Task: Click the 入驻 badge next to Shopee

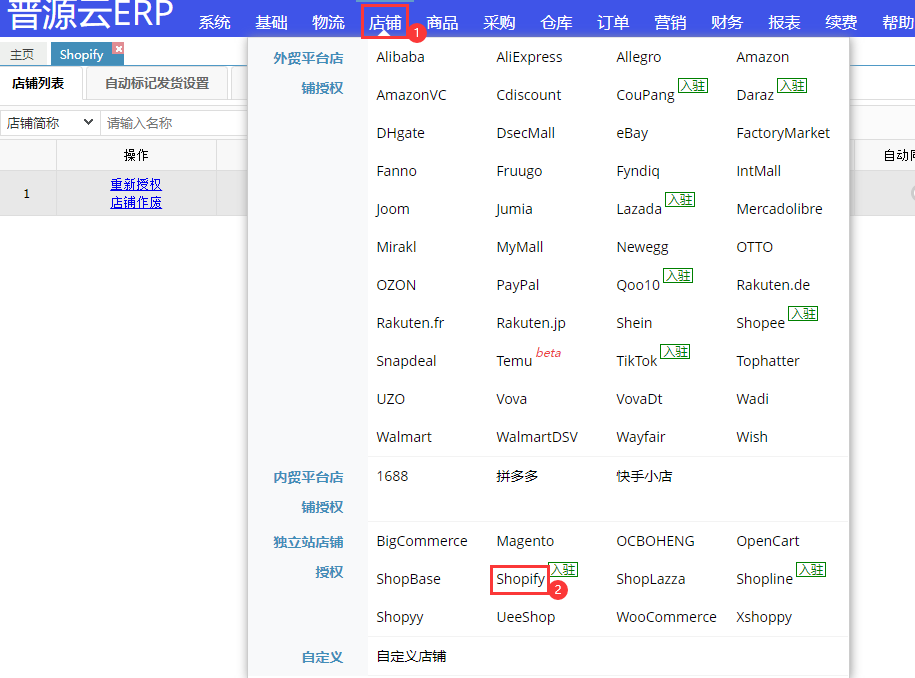Action: [x=803, y=313]
